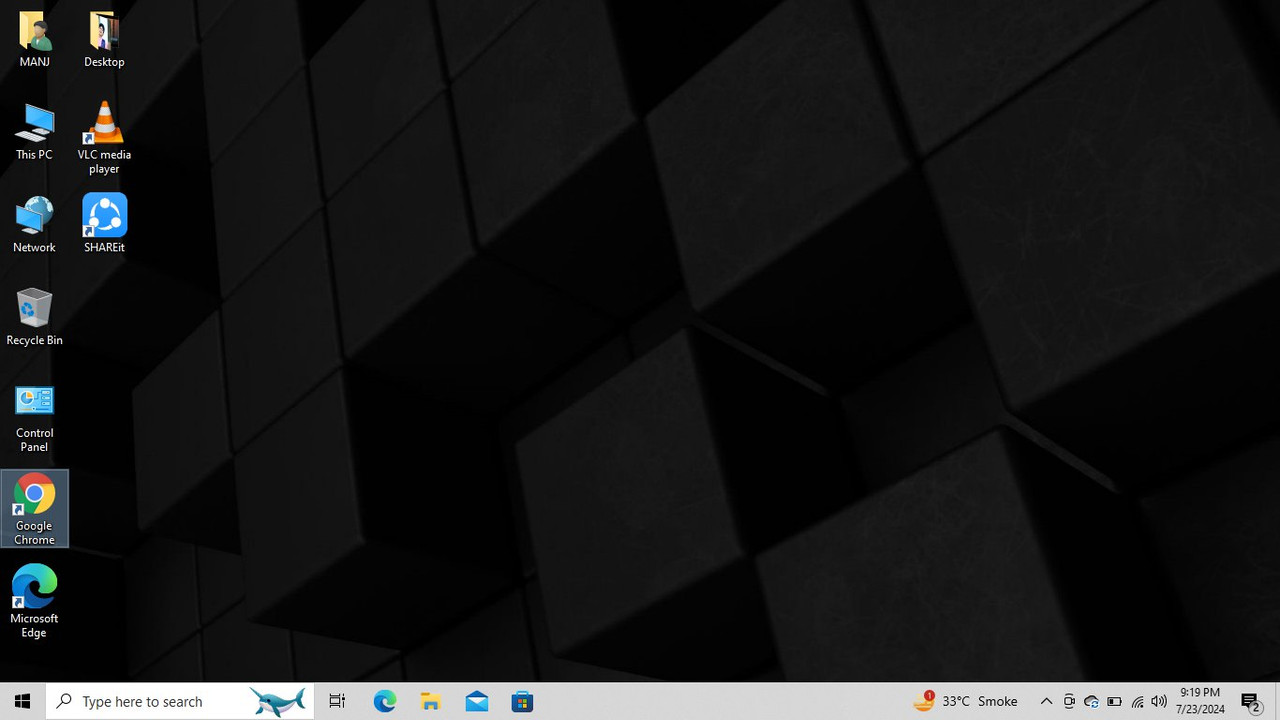This screenshot has height=720, width=1280.
Task: Open the volume speaker control
Action: [x=1159, y=701]
